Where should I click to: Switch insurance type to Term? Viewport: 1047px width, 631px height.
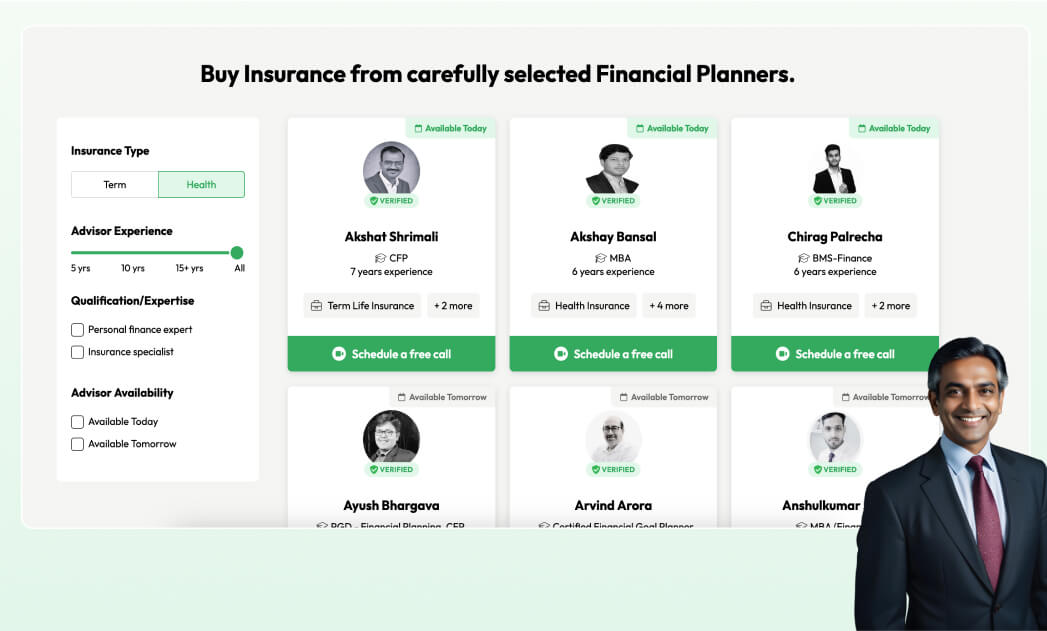coord(115,184)
